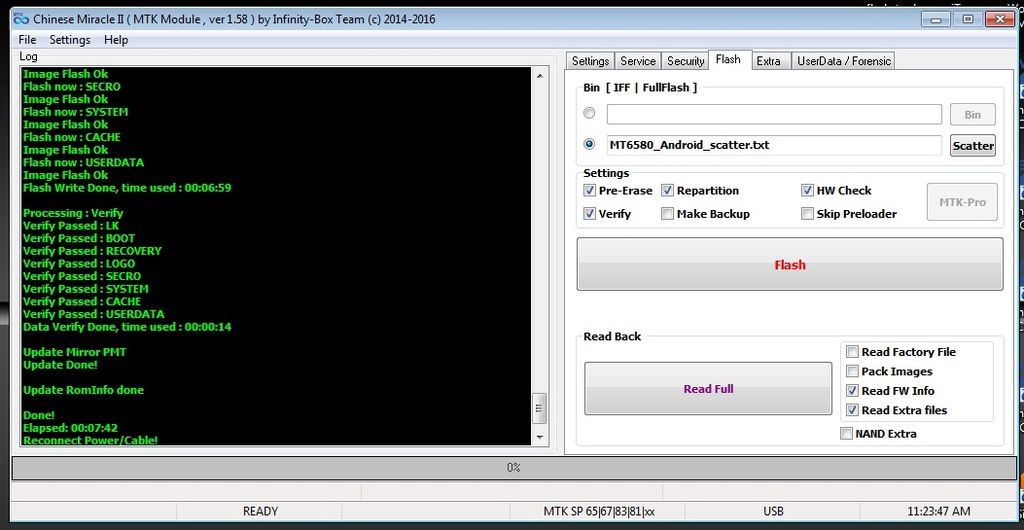Enable the NAND Extra checkbox
The image size is (1024, 530).
pos(847,434)
